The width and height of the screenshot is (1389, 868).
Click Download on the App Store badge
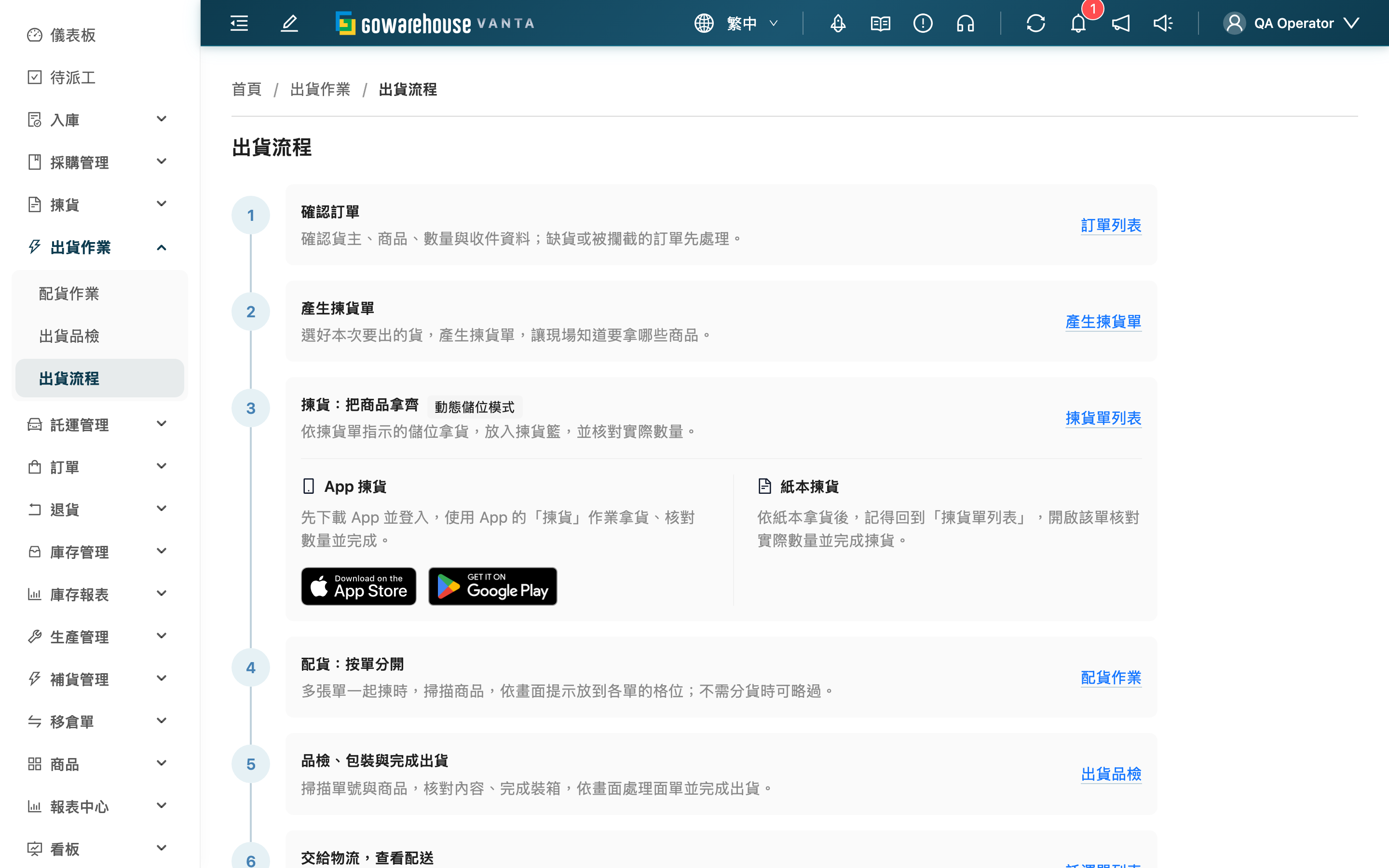point(359,586)
